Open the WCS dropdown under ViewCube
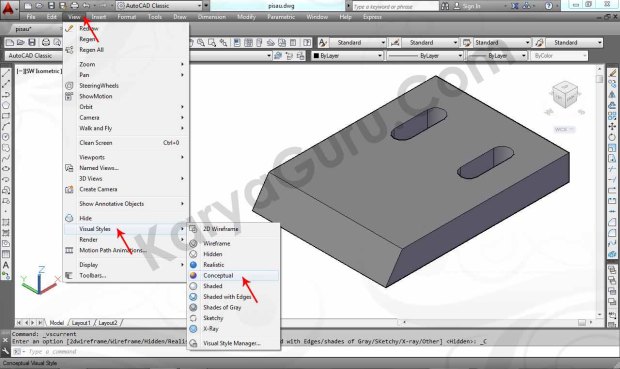 pyautogui.click(x=564, y=129)
